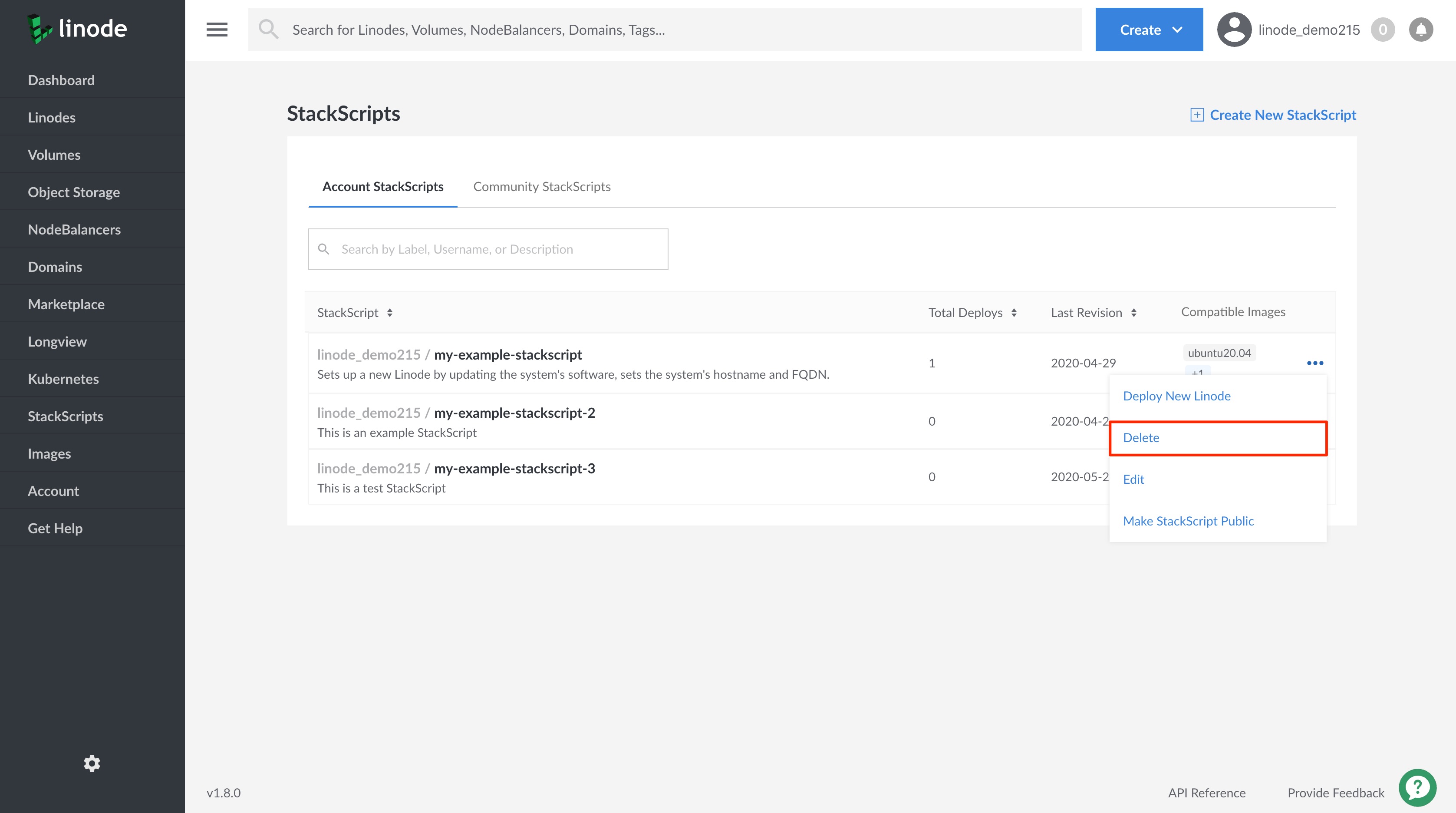Select the Account StackScripts tab
This screenshot has width=1456, height=813.
pyautogui.click(x=383, y=186)
